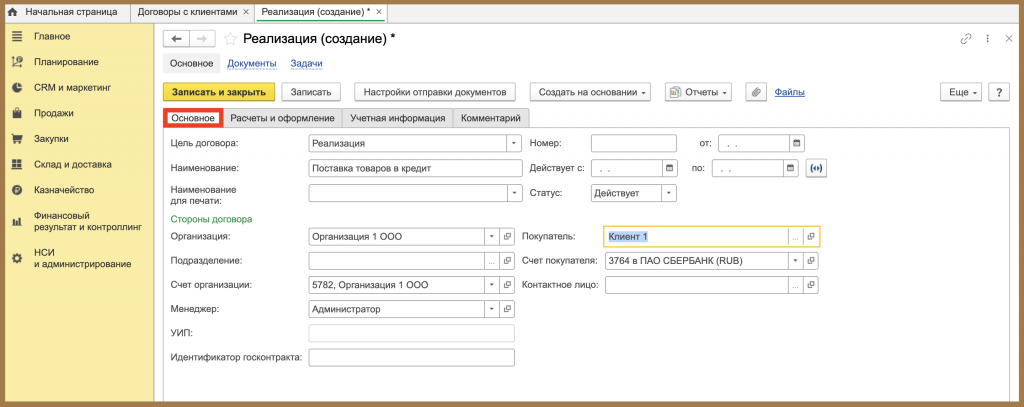This screenshot has width=1024, height=407.
Task: Open Счет покупателя record icon
Action: (x=811, y=261)
